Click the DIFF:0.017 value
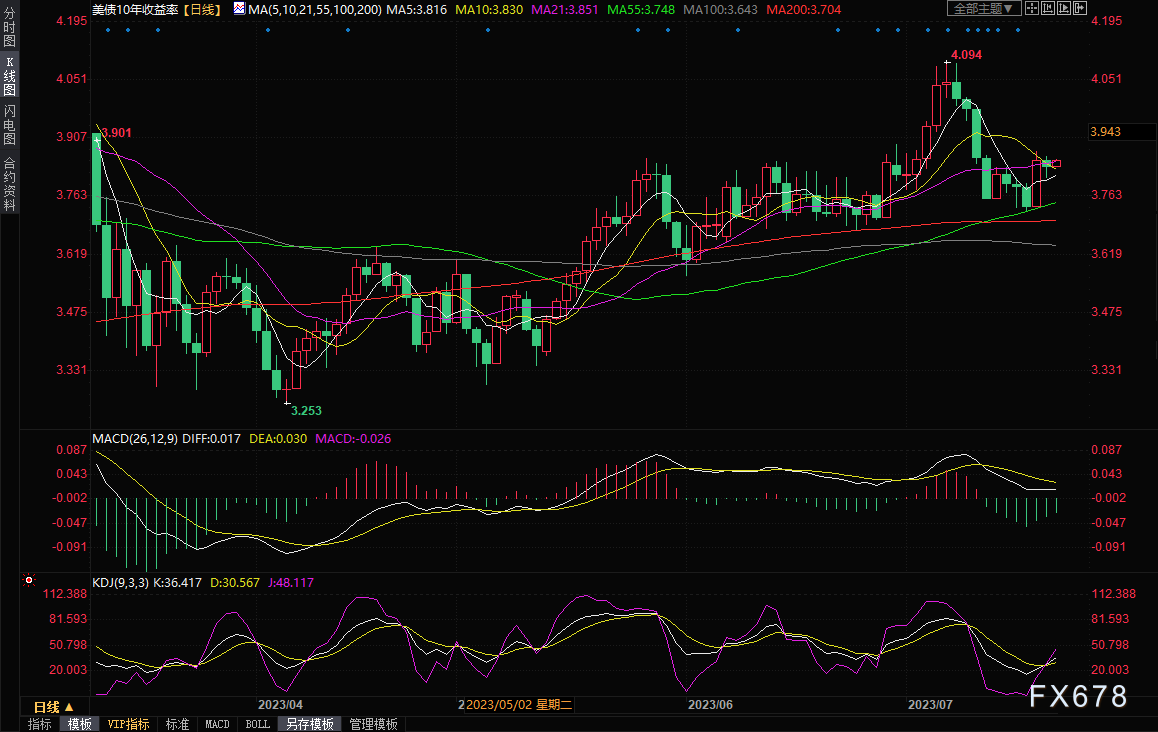The width and height of the screenshot is (1158, 732). coord(211,439)
